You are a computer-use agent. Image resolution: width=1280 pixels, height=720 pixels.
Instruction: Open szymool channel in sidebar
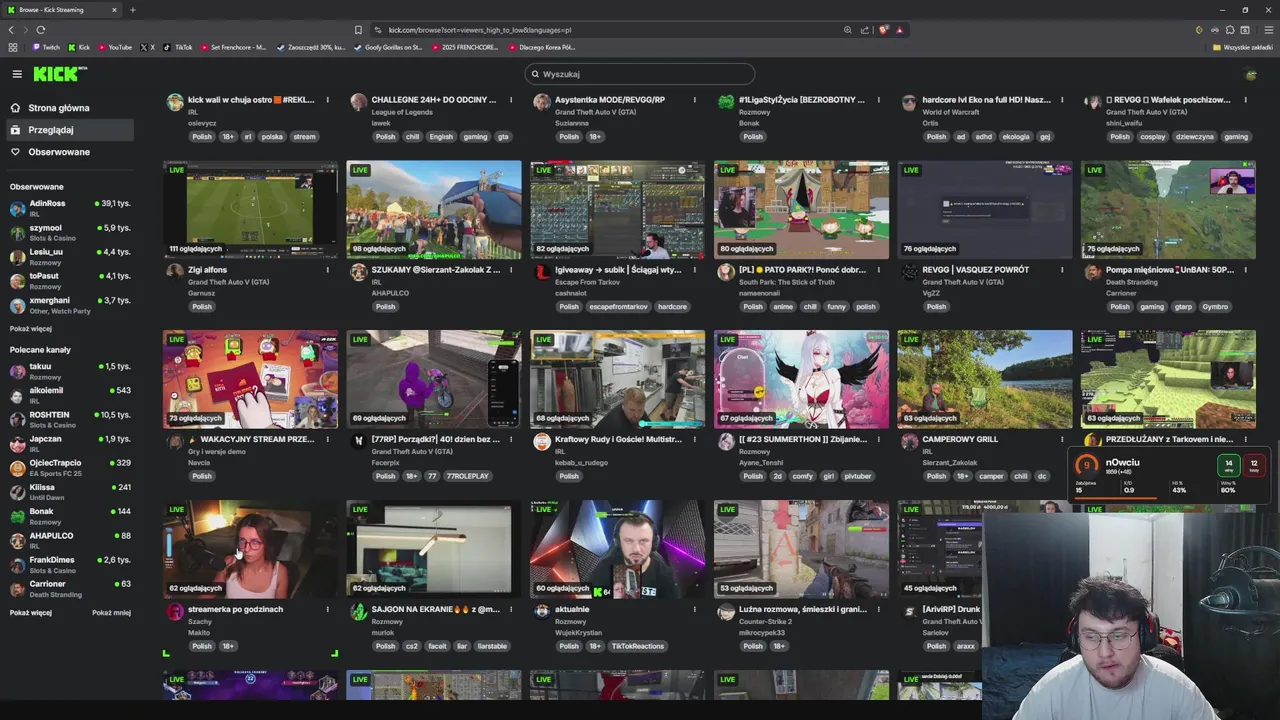pos(70,232)
